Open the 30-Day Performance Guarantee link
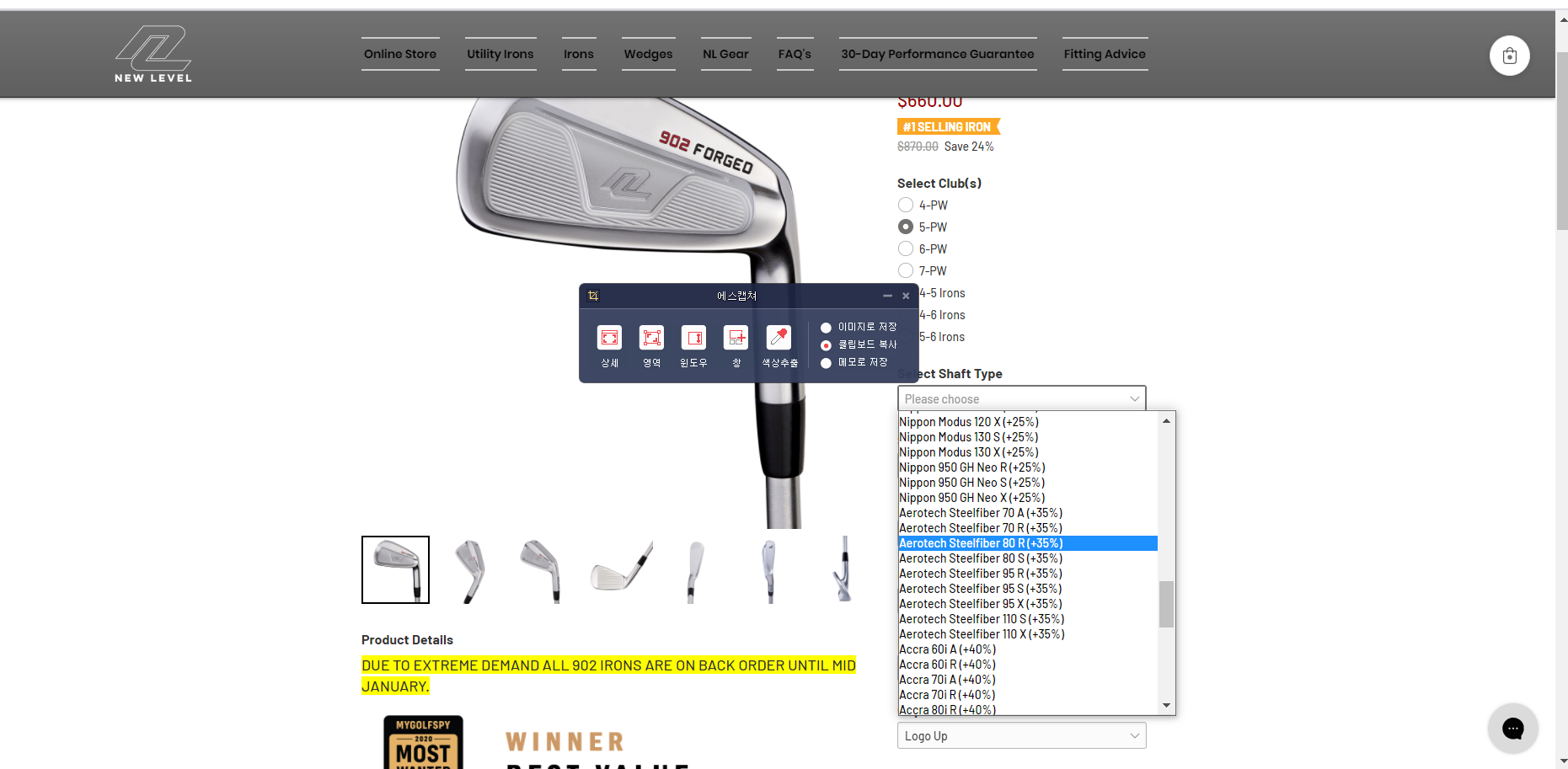1568x769 pixels. click(937, 54)
